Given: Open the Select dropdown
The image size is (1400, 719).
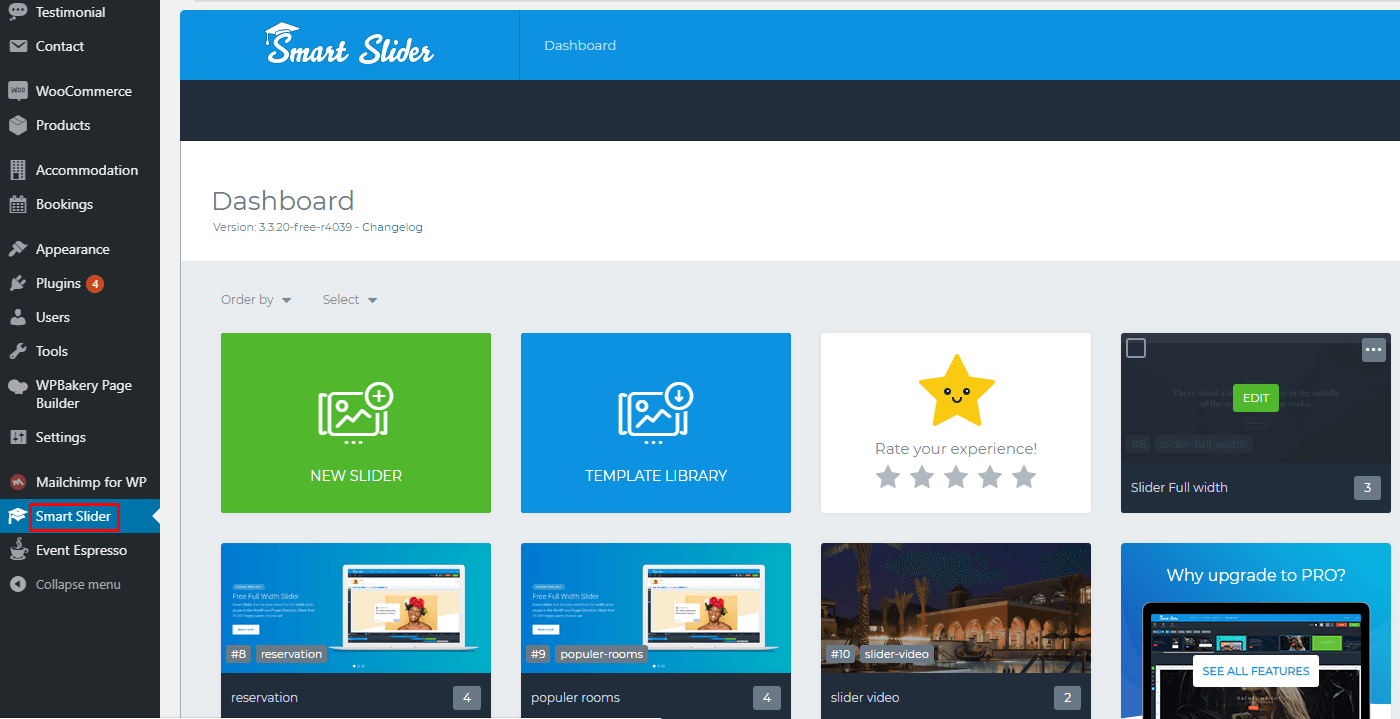Looking at the screenshot, I should 349,300.
